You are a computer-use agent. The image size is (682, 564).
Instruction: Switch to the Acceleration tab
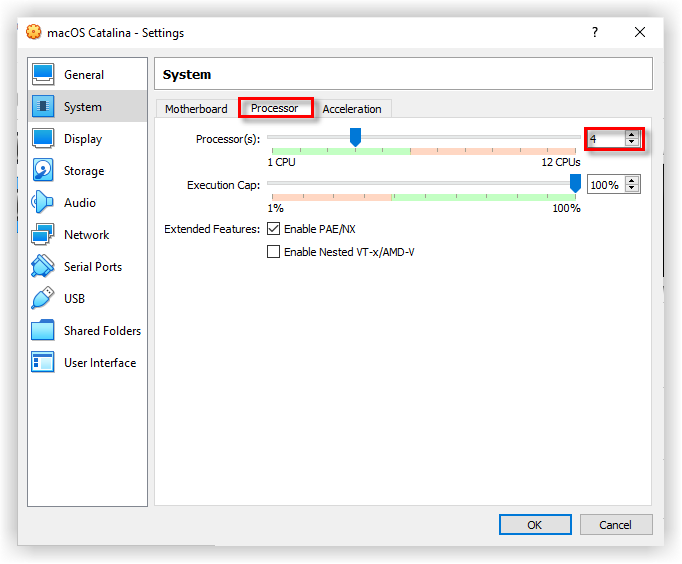pyautogui.click(x=352, y=109)
